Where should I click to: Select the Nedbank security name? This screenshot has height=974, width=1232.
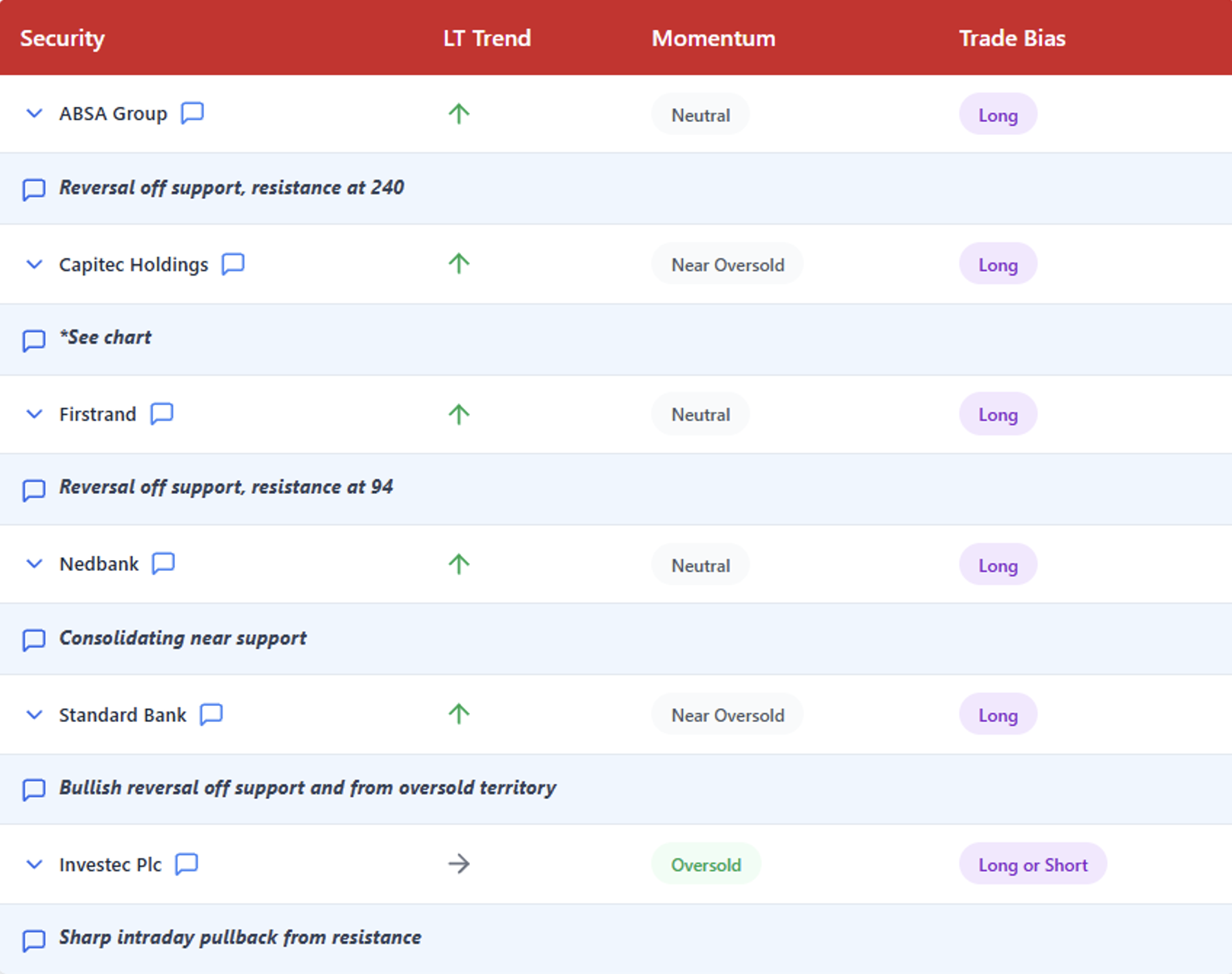[x=99, y=564]
